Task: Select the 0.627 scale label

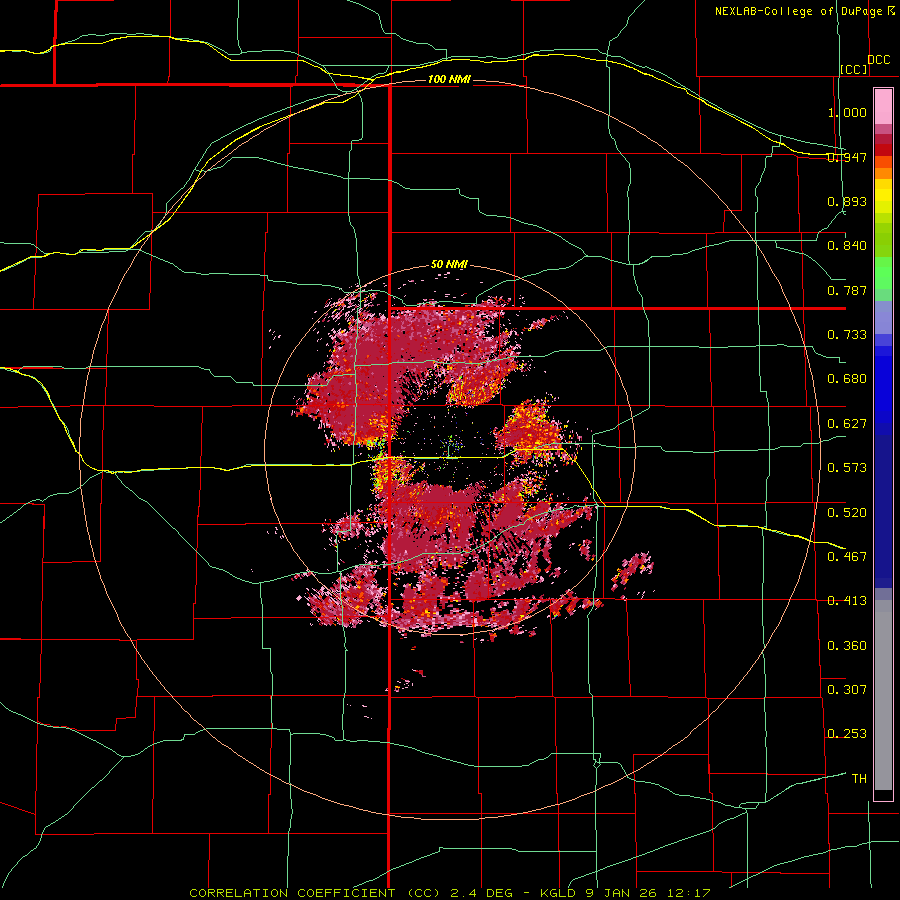Action: coord(847,424)
